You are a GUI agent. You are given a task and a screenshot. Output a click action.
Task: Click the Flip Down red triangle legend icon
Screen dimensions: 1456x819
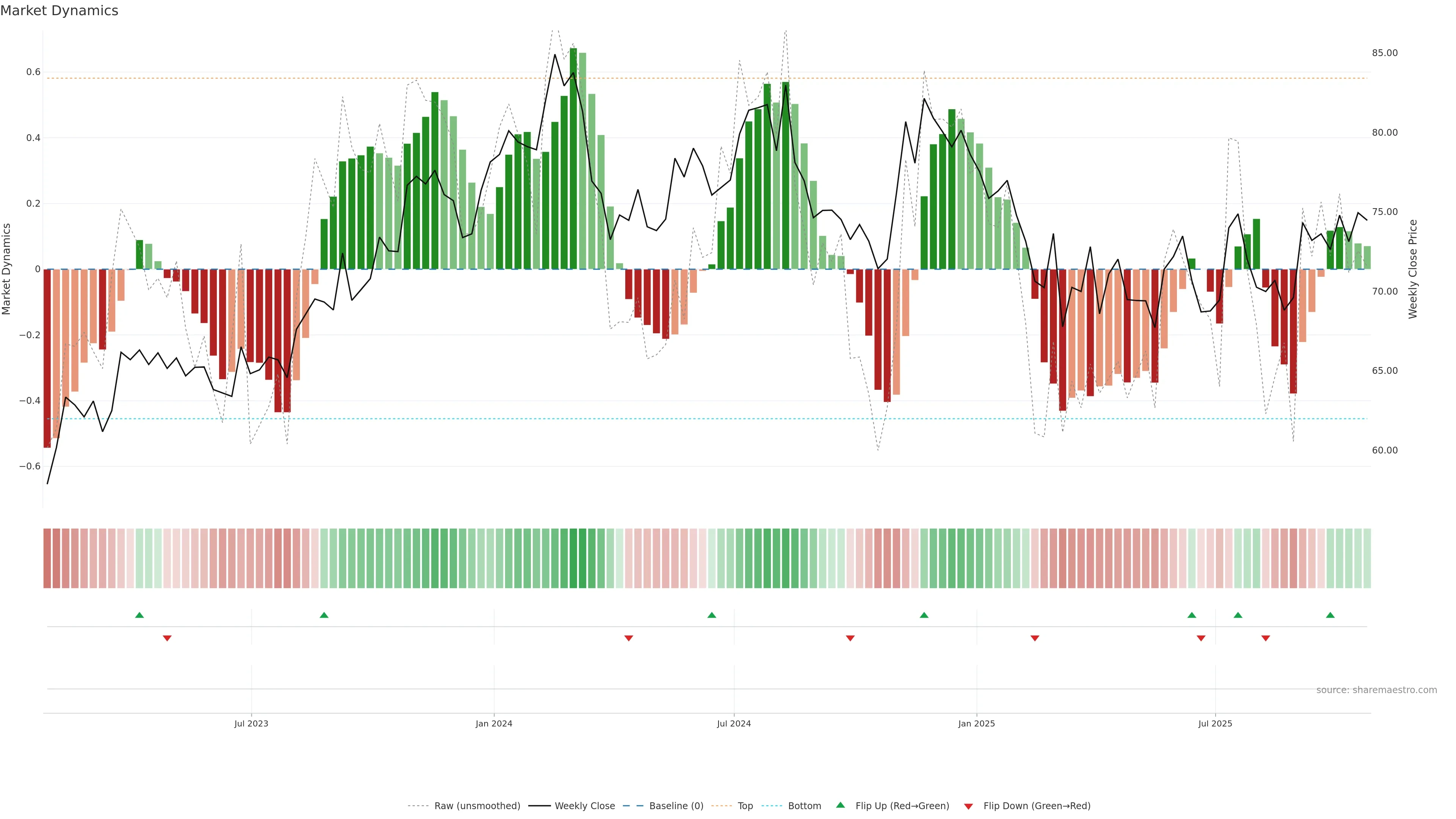click(968, 806)
